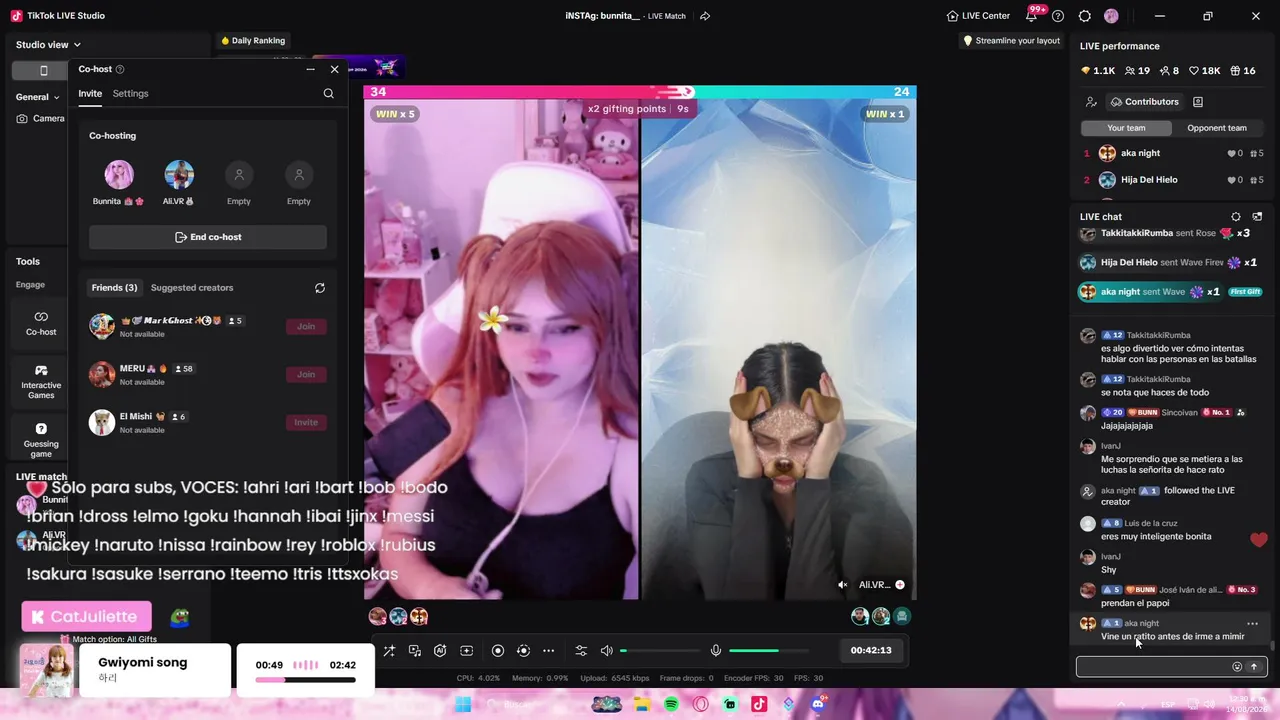Click Invite for El Mishi

point(306,422)
